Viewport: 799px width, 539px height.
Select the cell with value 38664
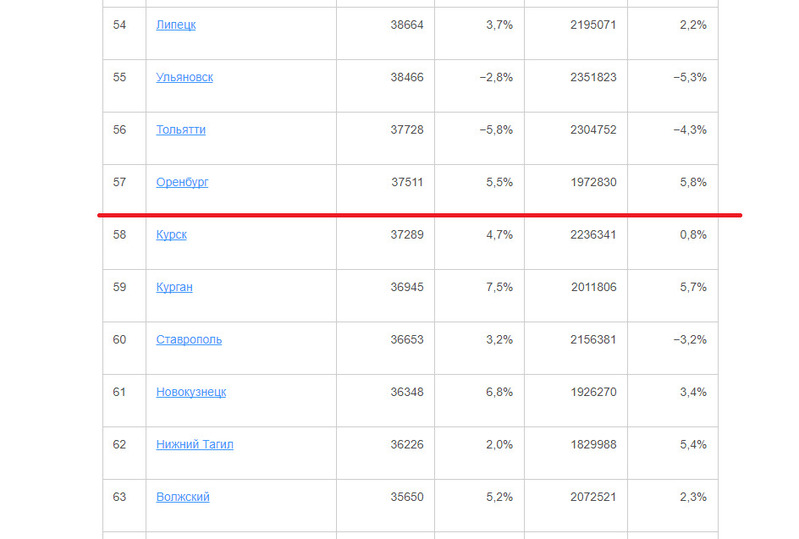pos(407,25)
